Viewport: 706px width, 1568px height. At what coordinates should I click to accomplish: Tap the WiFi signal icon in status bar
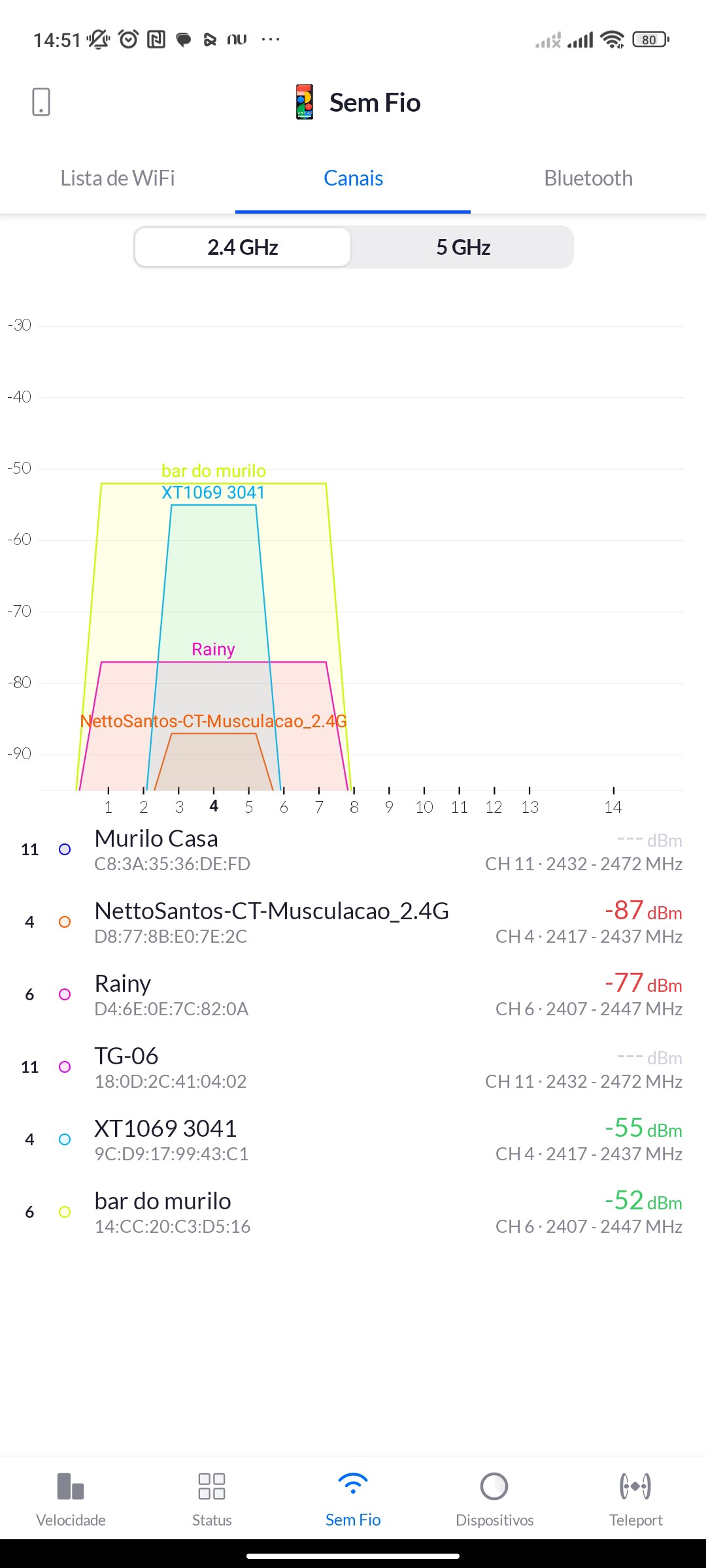(x=612, y=40)
